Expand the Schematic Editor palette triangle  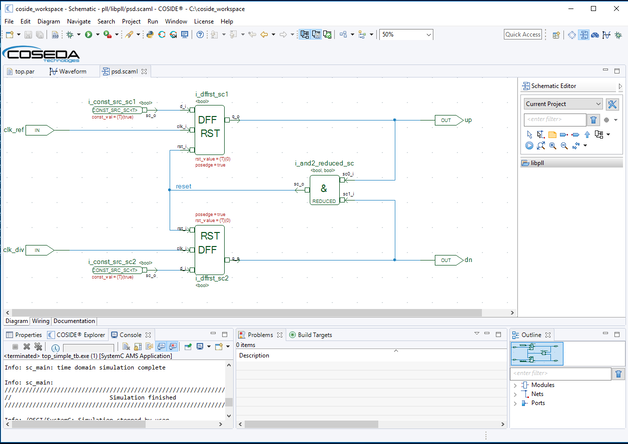620,86
